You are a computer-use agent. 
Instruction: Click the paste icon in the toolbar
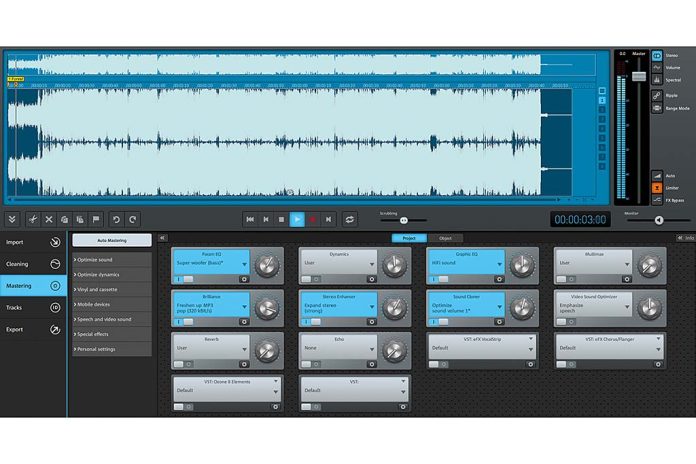[80, 219]
